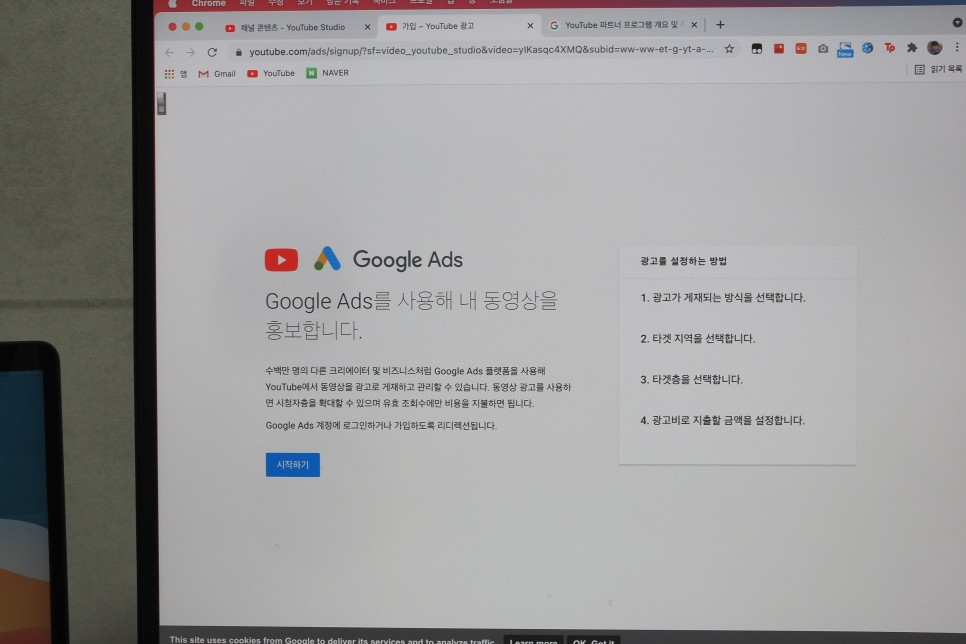The image size is (966, 644).
Task: Open a new tab with the plus
Action: click(x=720, y=25)
